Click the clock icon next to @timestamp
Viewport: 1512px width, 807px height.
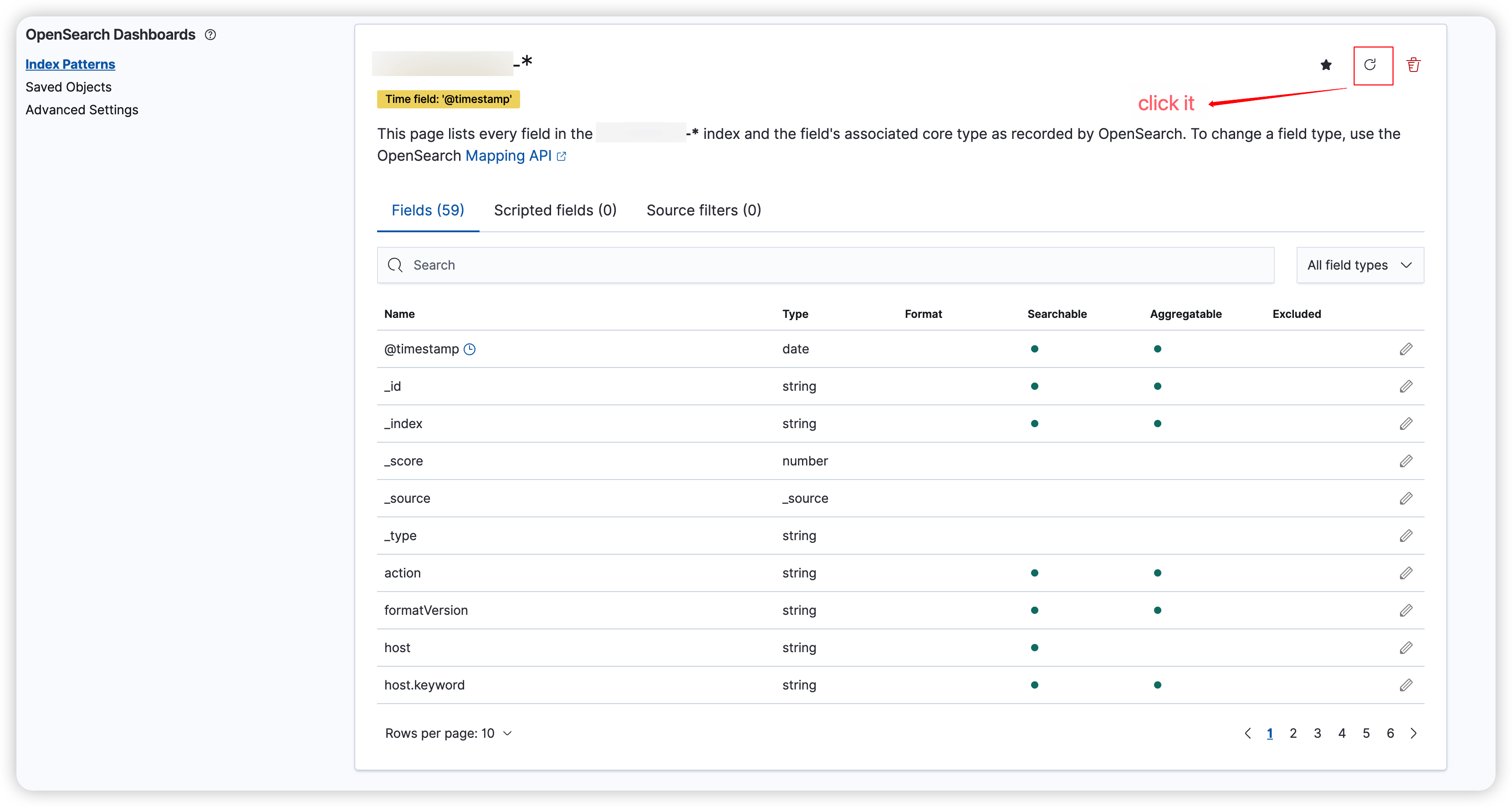(470, 349)
